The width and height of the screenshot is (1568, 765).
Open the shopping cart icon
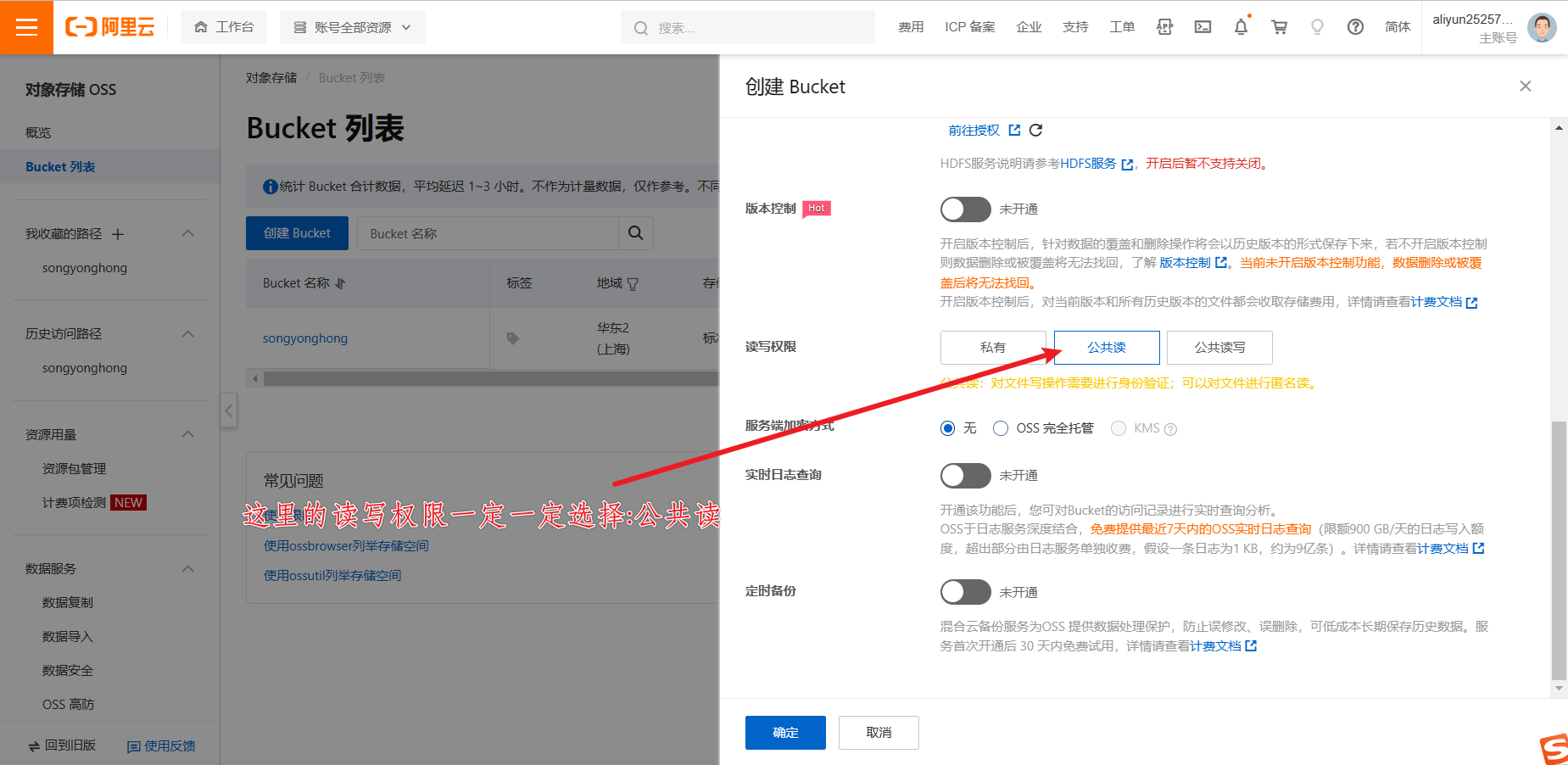click(x=1279, y=27)
